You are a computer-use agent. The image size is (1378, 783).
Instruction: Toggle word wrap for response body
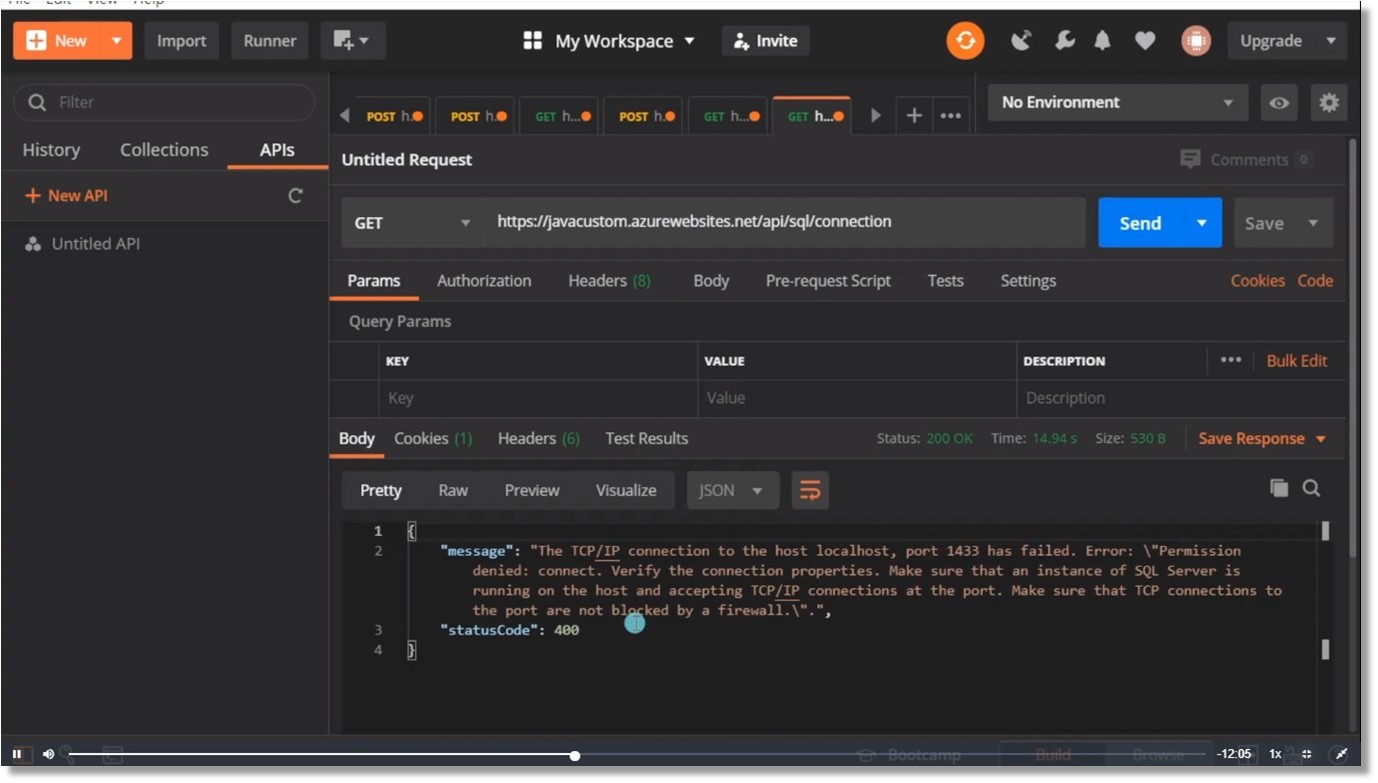[x=810, y=490]
